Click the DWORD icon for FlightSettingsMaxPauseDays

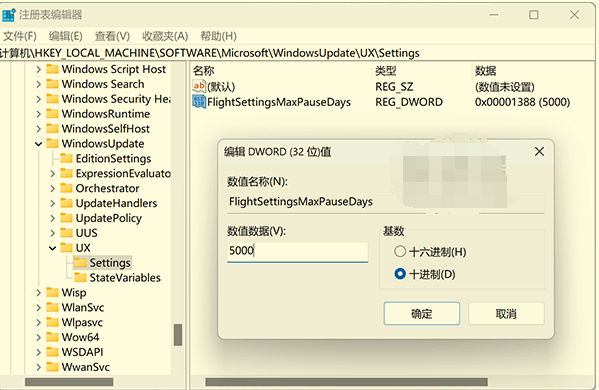(x=199, y=102)
